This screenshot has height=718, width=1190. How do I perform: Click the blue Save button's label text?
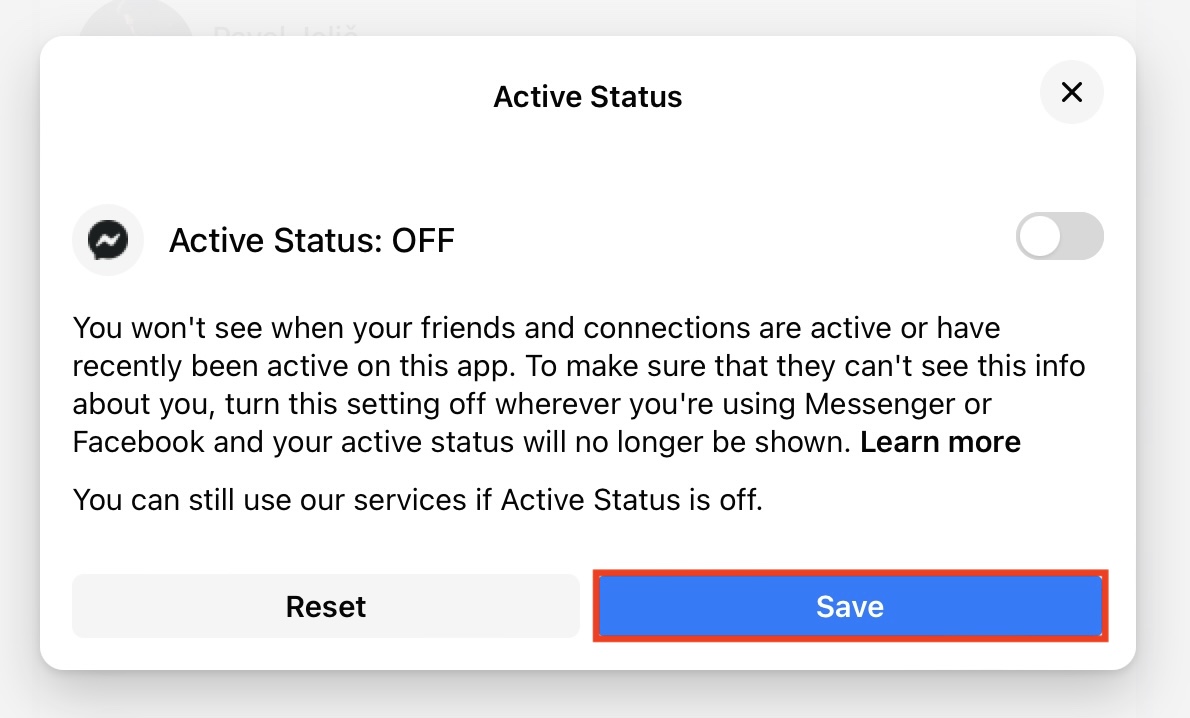[x=850, y=606]
